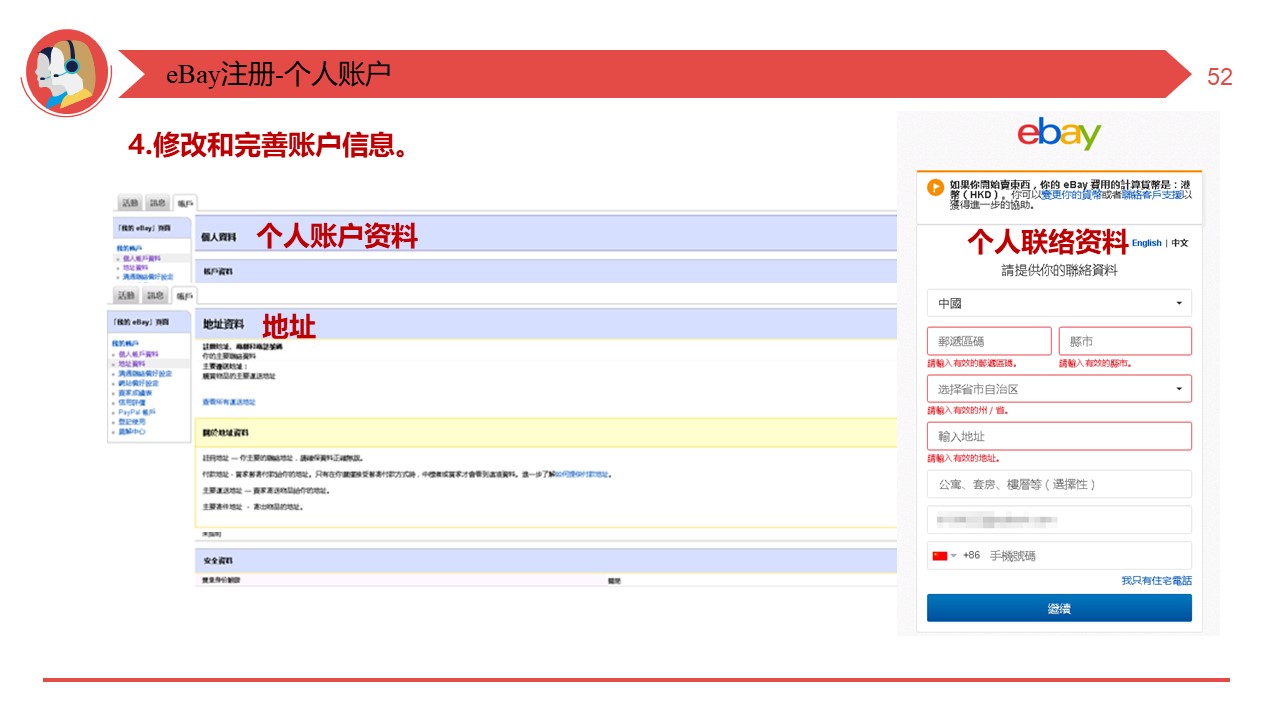1280x720 pixels.
Task: Follow the 如何提供付款地址 link
Action: pos(582,474)
